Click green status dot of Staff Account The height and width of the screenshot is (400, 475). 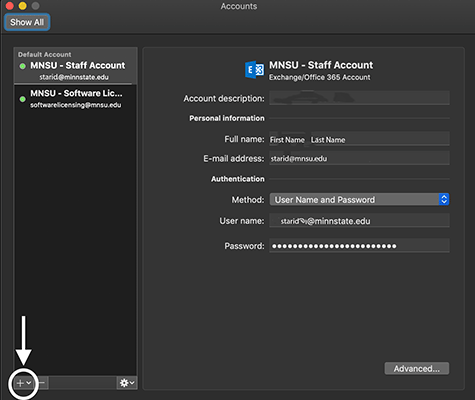(22, 66)
